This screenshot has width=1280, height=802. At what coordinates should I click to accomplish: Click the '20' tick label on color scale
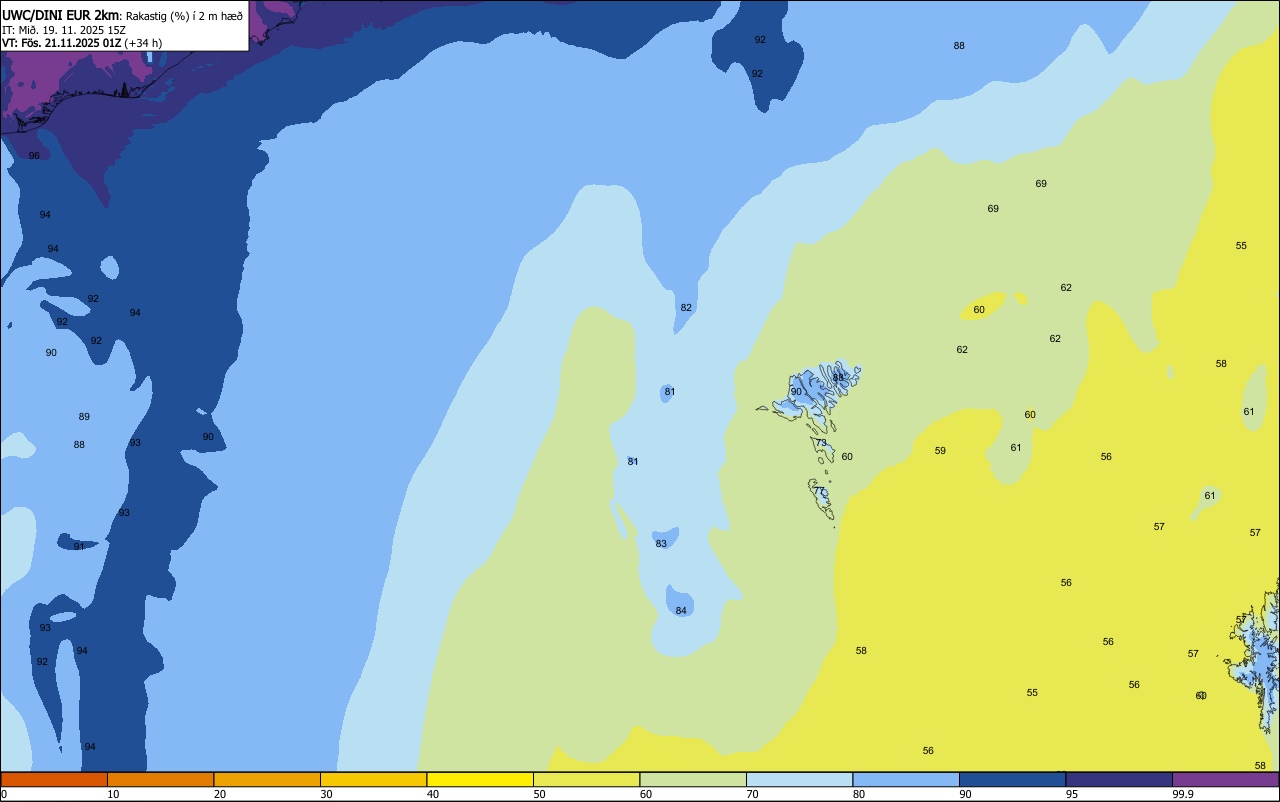coord(220,794)
